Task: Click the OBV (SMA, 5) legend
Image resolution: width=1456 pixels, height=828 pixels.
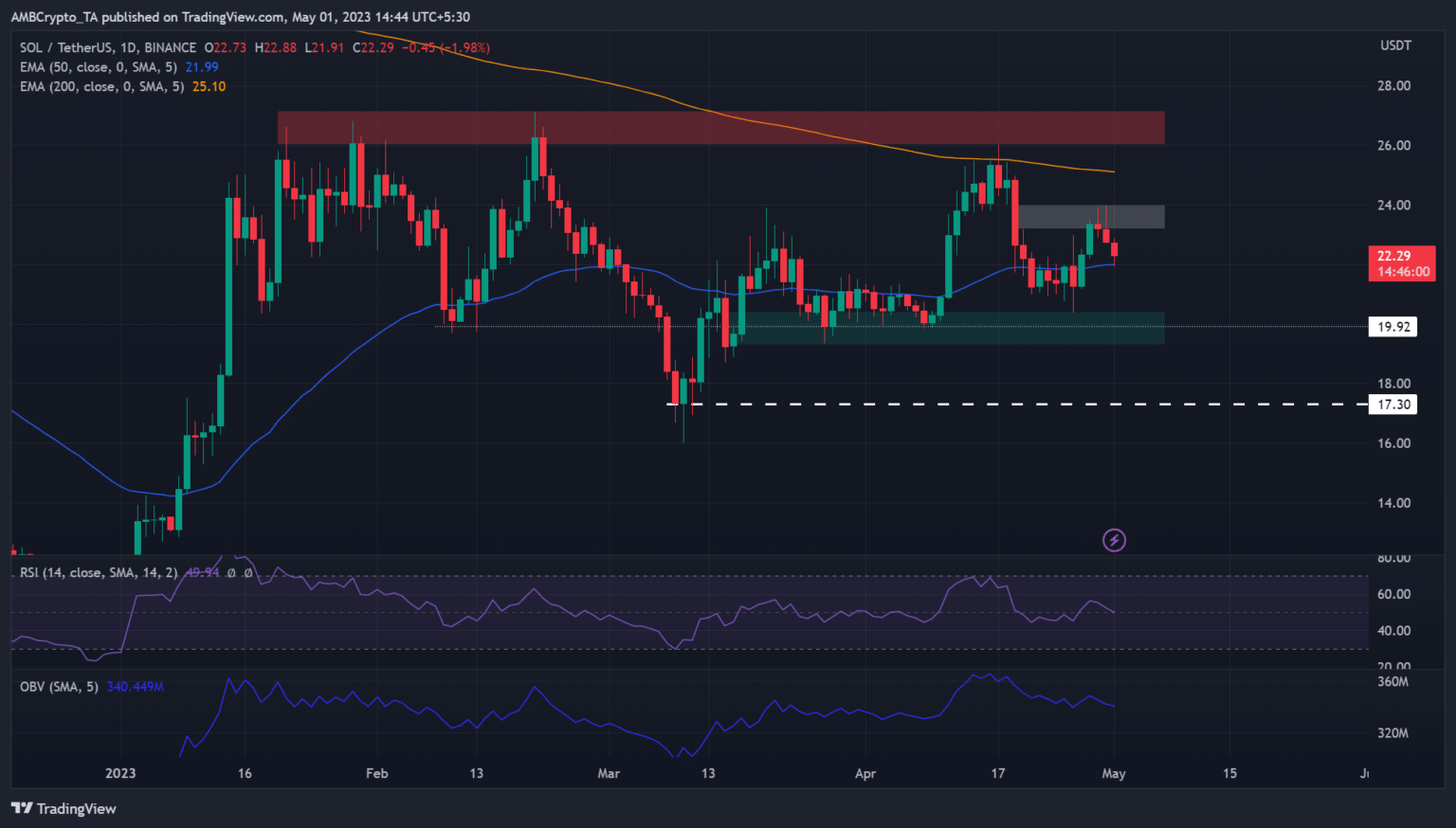Action: click(59, 687)
